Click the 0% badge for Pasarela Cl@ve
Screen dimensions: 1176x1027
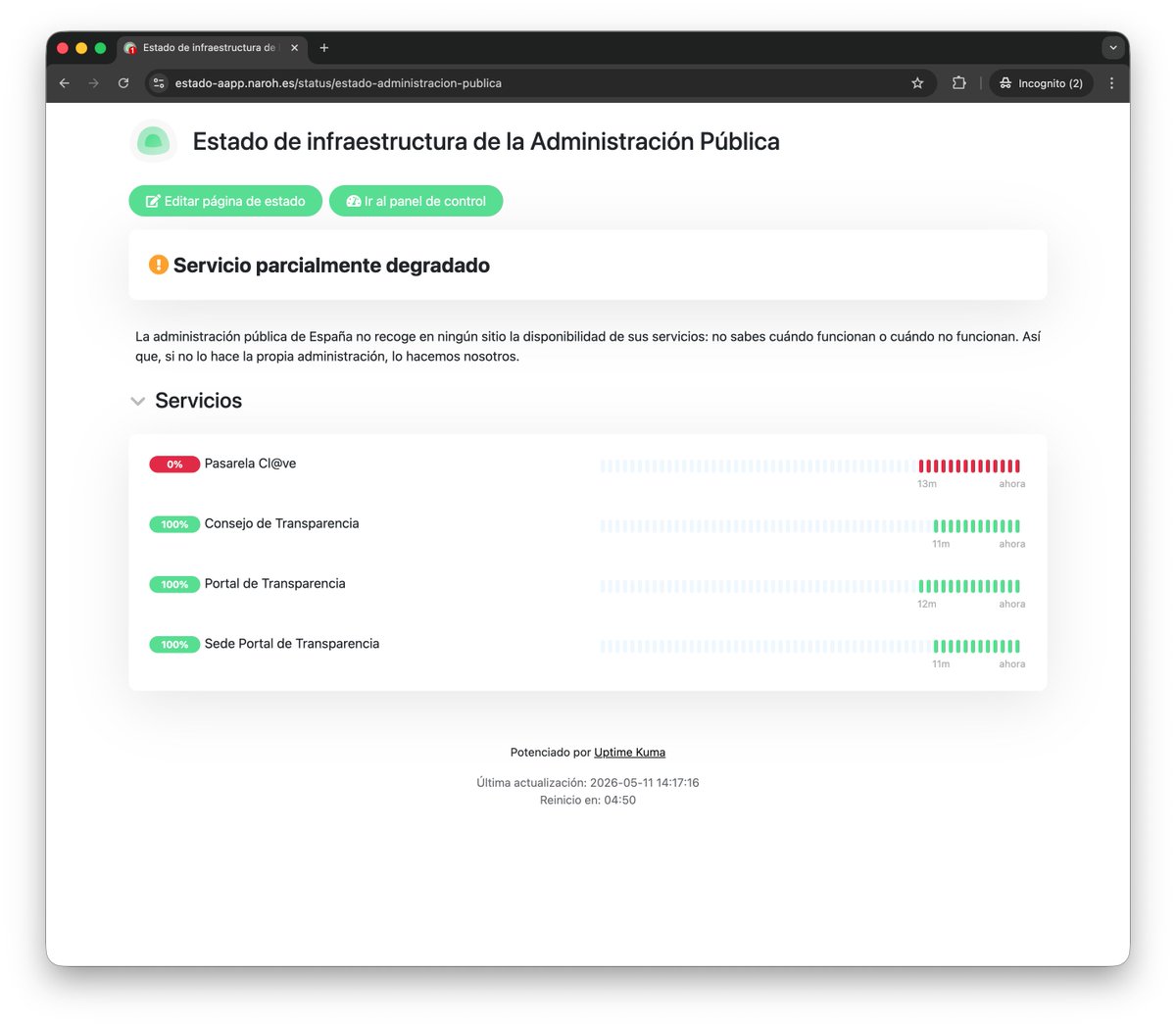(x=174, y=465)
